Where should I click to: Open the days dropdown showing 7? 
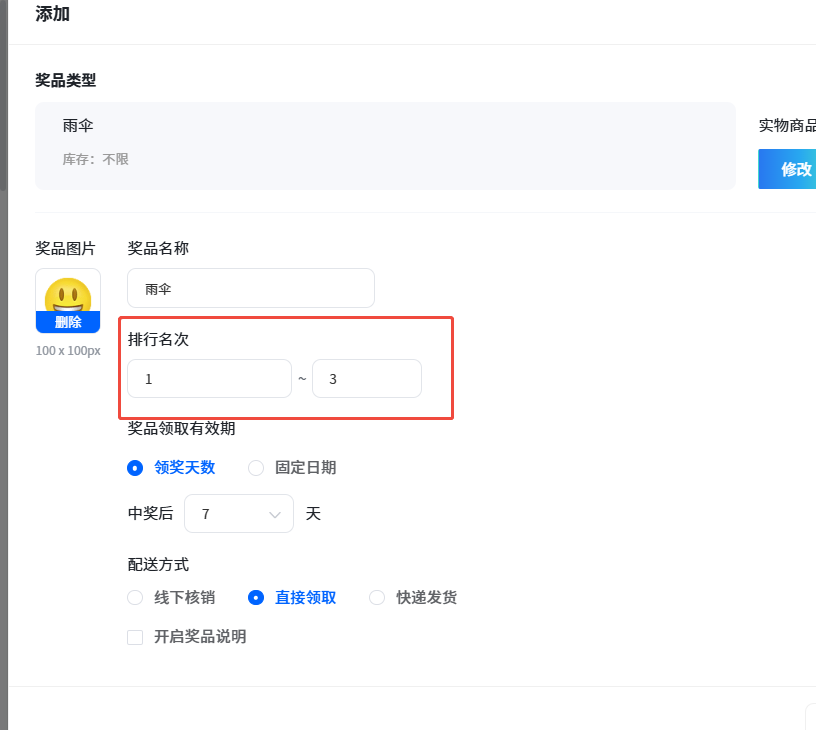pos(239,514)
